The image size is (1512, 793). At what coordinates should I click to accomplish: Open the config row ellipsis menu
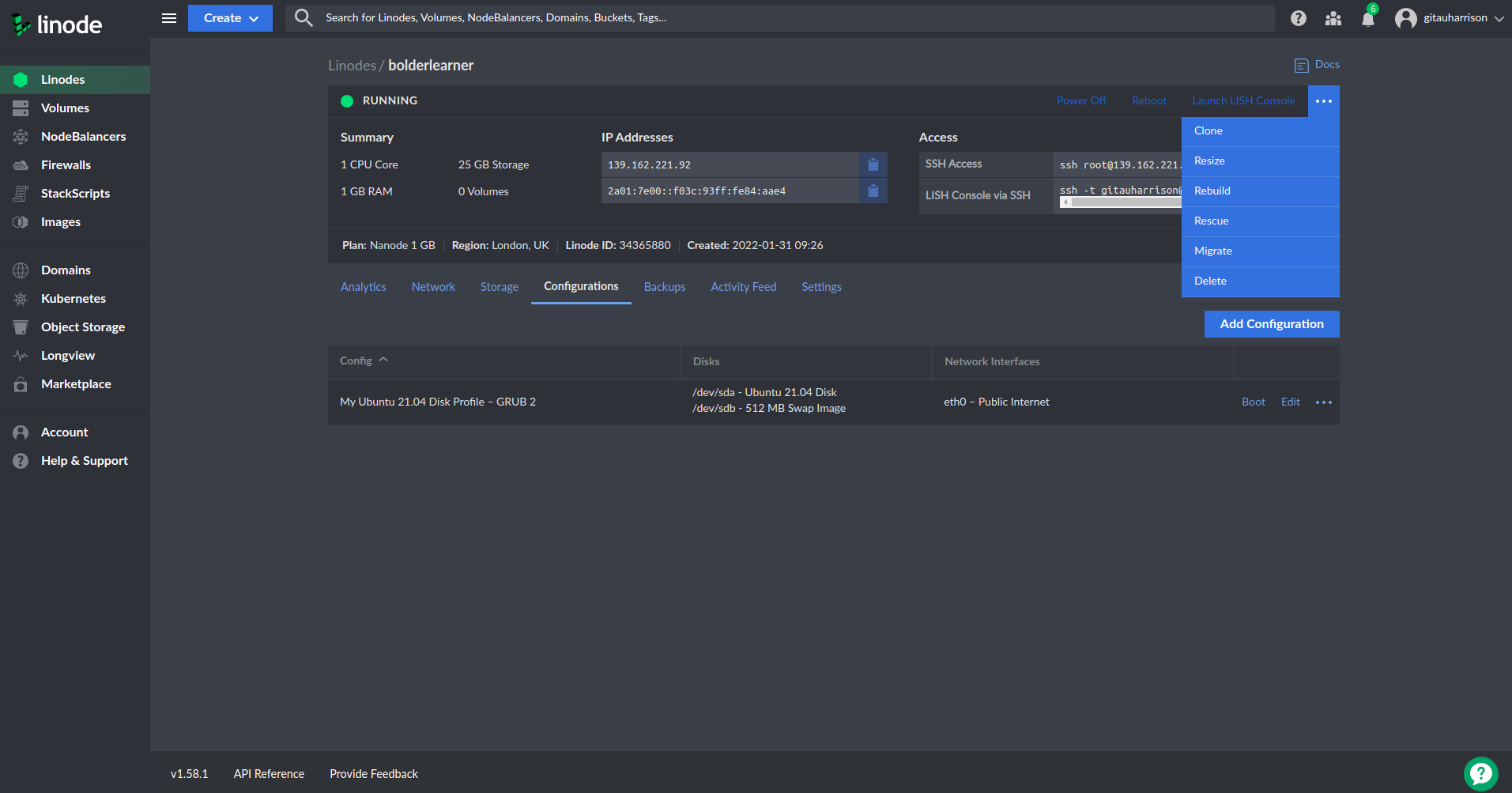point(1324,402)
